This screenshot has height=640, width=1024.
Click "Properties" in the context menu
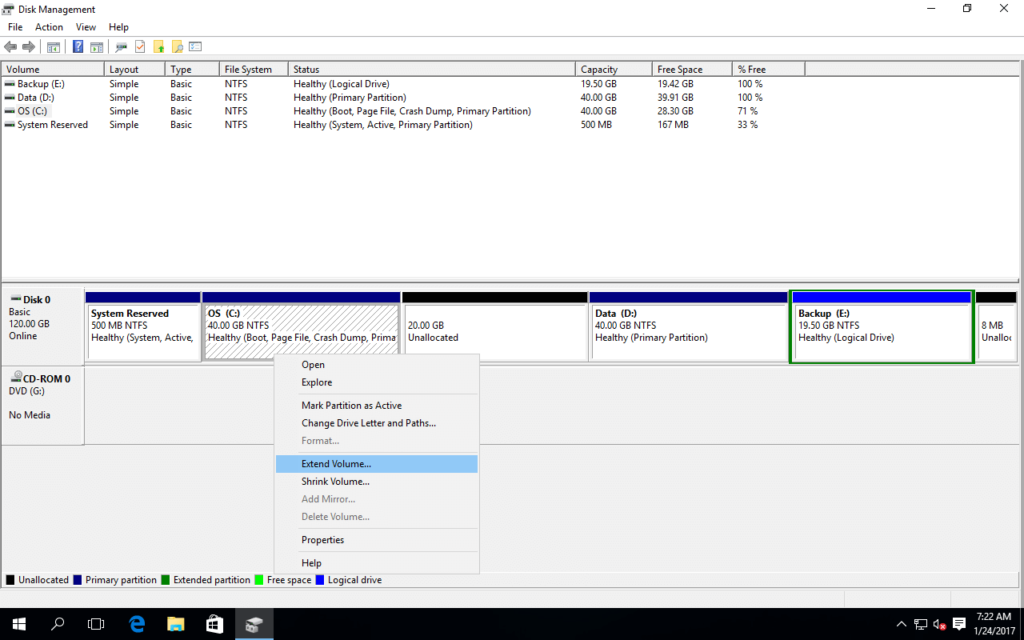(x=322, y=539)
